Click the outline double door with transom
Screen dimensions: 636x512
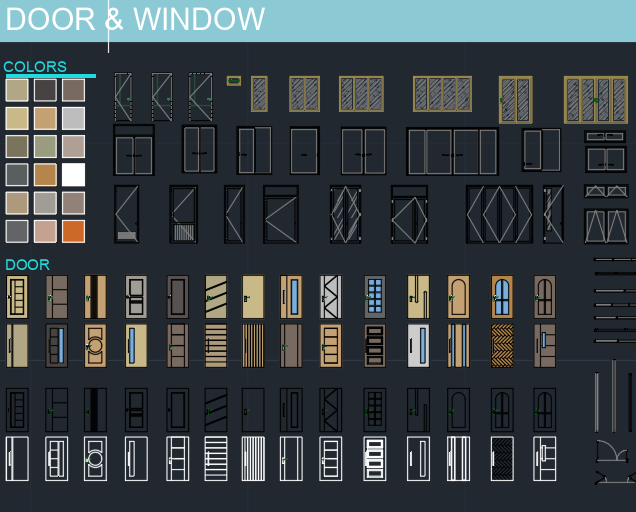(134, 150)
